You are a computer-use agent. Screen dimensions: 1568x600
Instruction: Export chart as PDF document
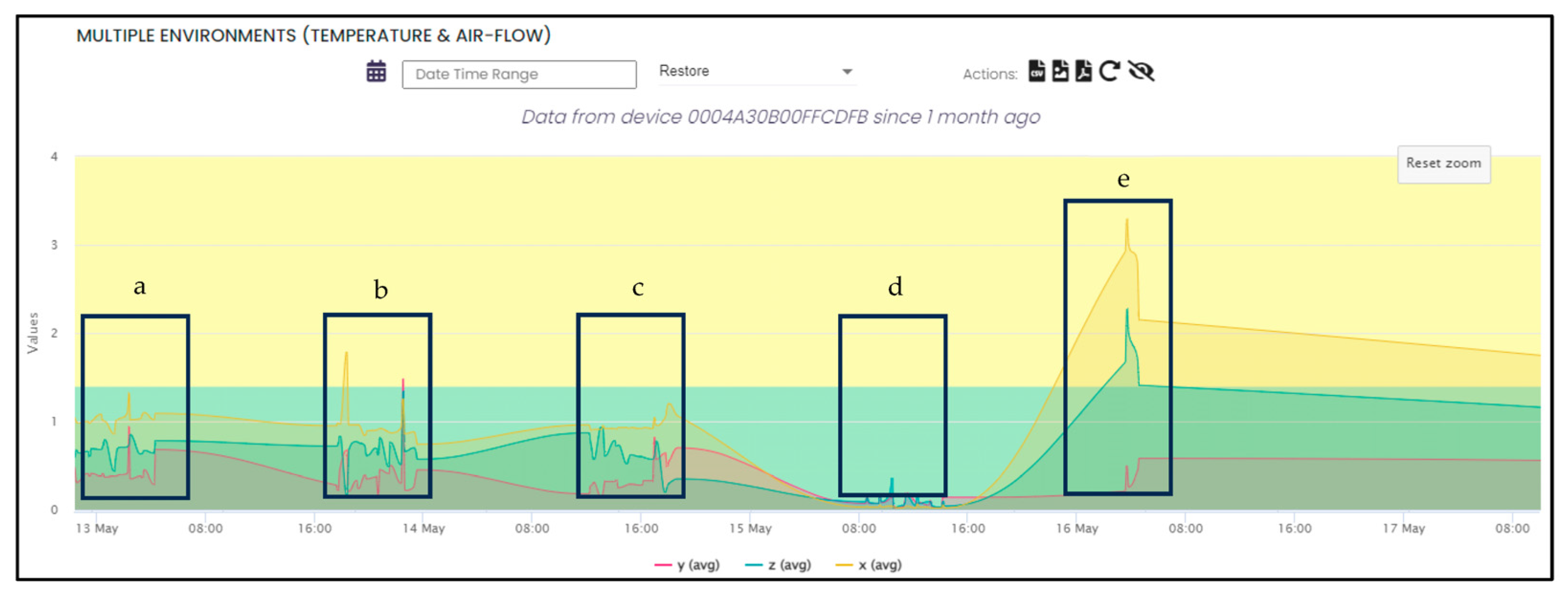[x=1083, y=71]
